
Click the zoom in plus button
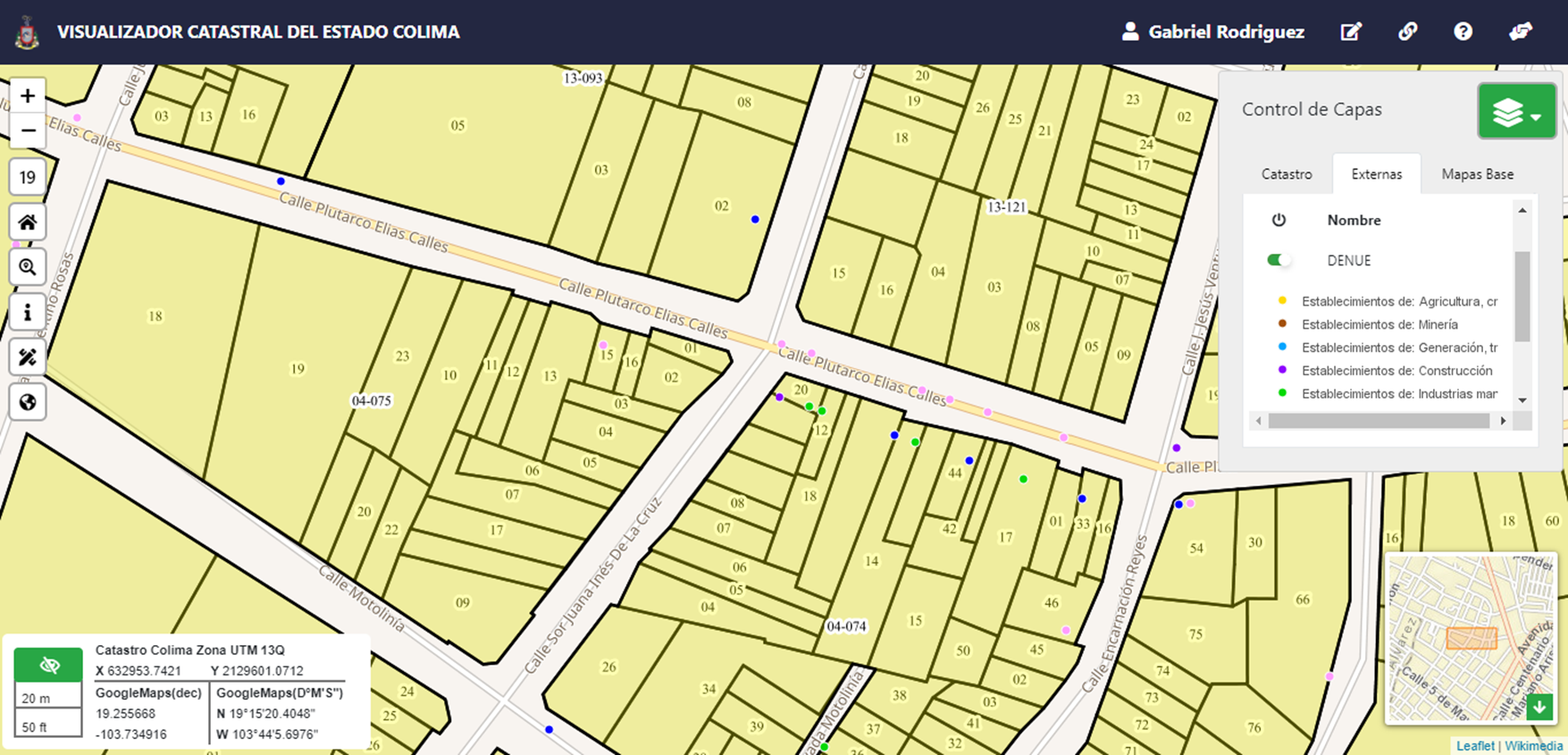pos(28,96)
